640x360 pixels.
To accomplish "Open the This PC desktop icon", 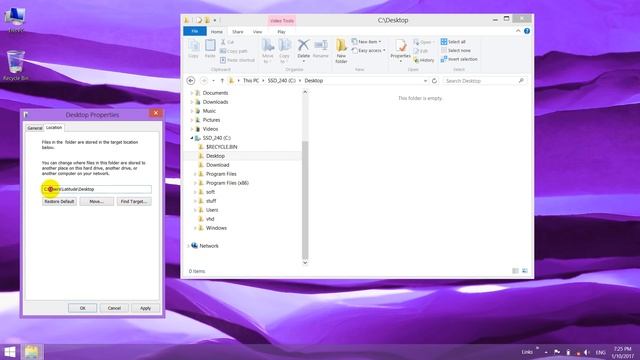I will coord(15,20).
